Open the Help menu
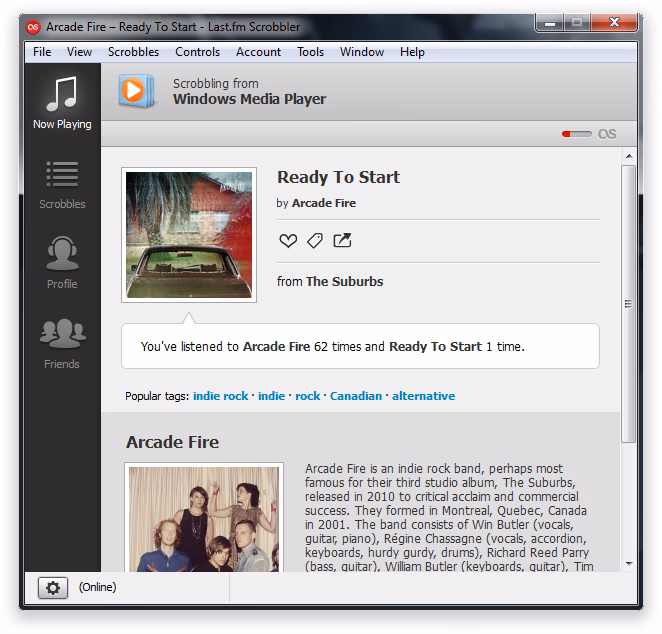 click(x=412, y=52)
